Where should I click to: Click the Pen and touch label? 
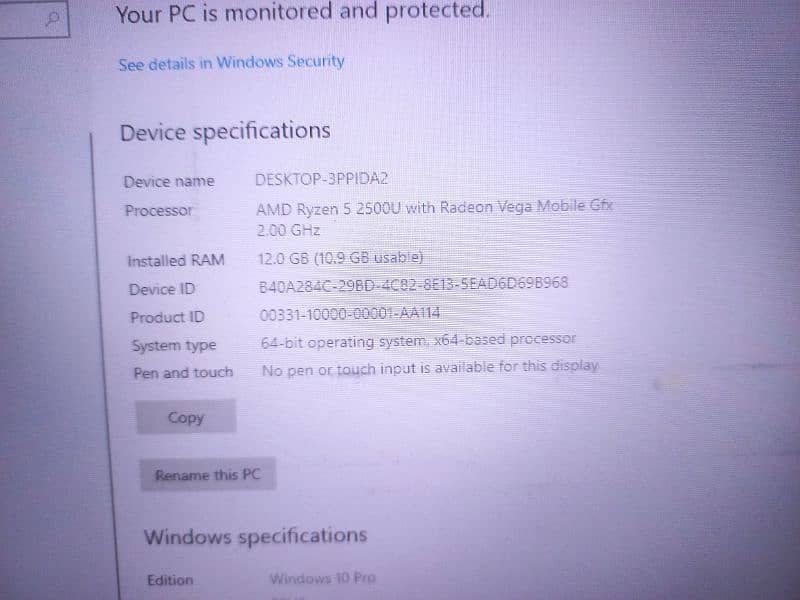[183, 373]
